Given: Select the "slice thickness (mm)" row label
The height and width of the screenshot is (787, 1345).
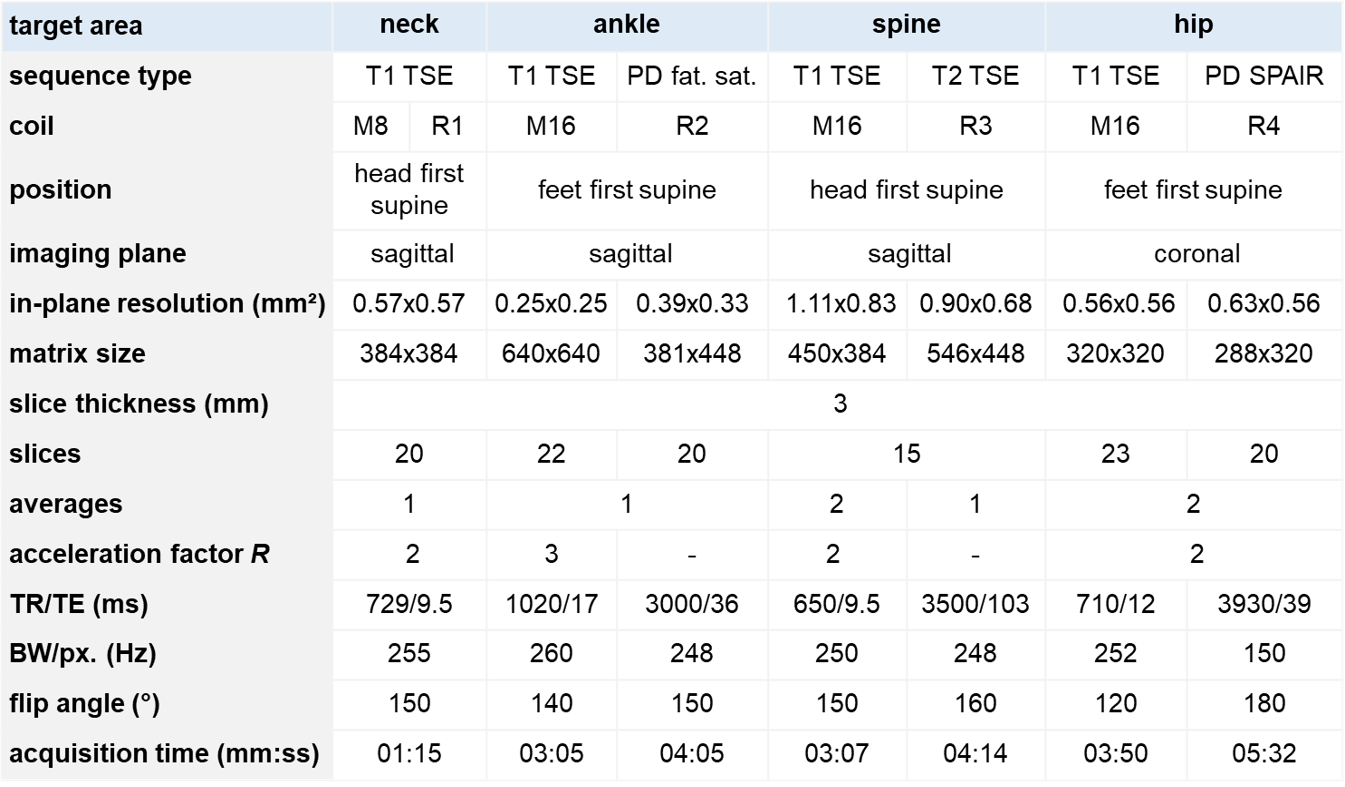Looking at the screenshot, I should pos(139,404).
